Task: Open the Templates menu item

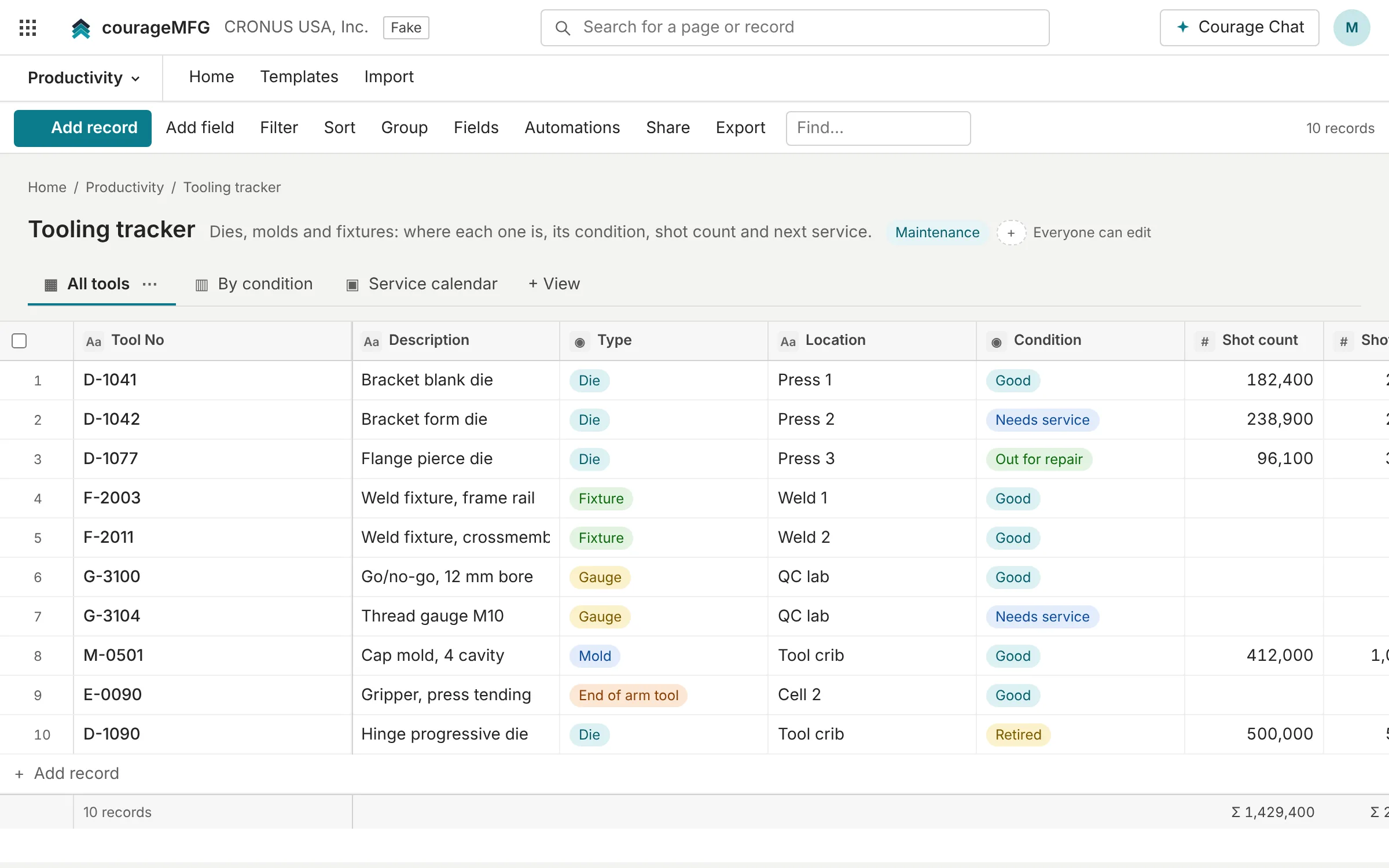Action: pos(299,77)
